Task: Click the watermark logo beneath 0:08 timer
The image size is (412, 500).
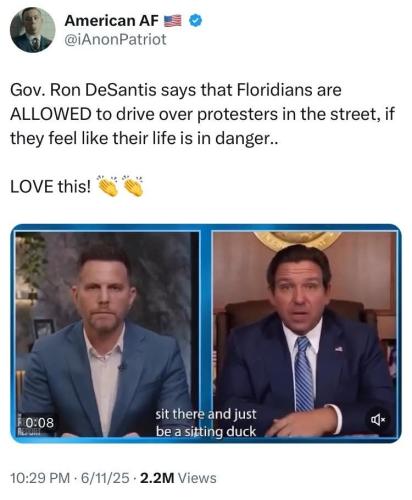Action: [x=28, y=432]
